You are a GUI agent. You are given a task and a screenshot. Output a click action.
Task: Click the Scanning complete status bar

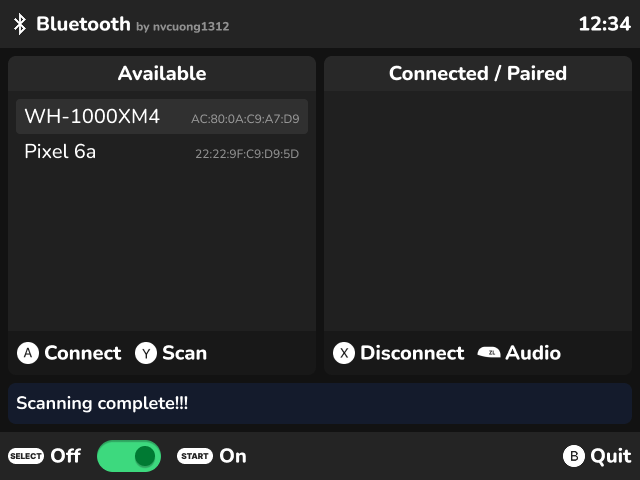pos(320,403)
